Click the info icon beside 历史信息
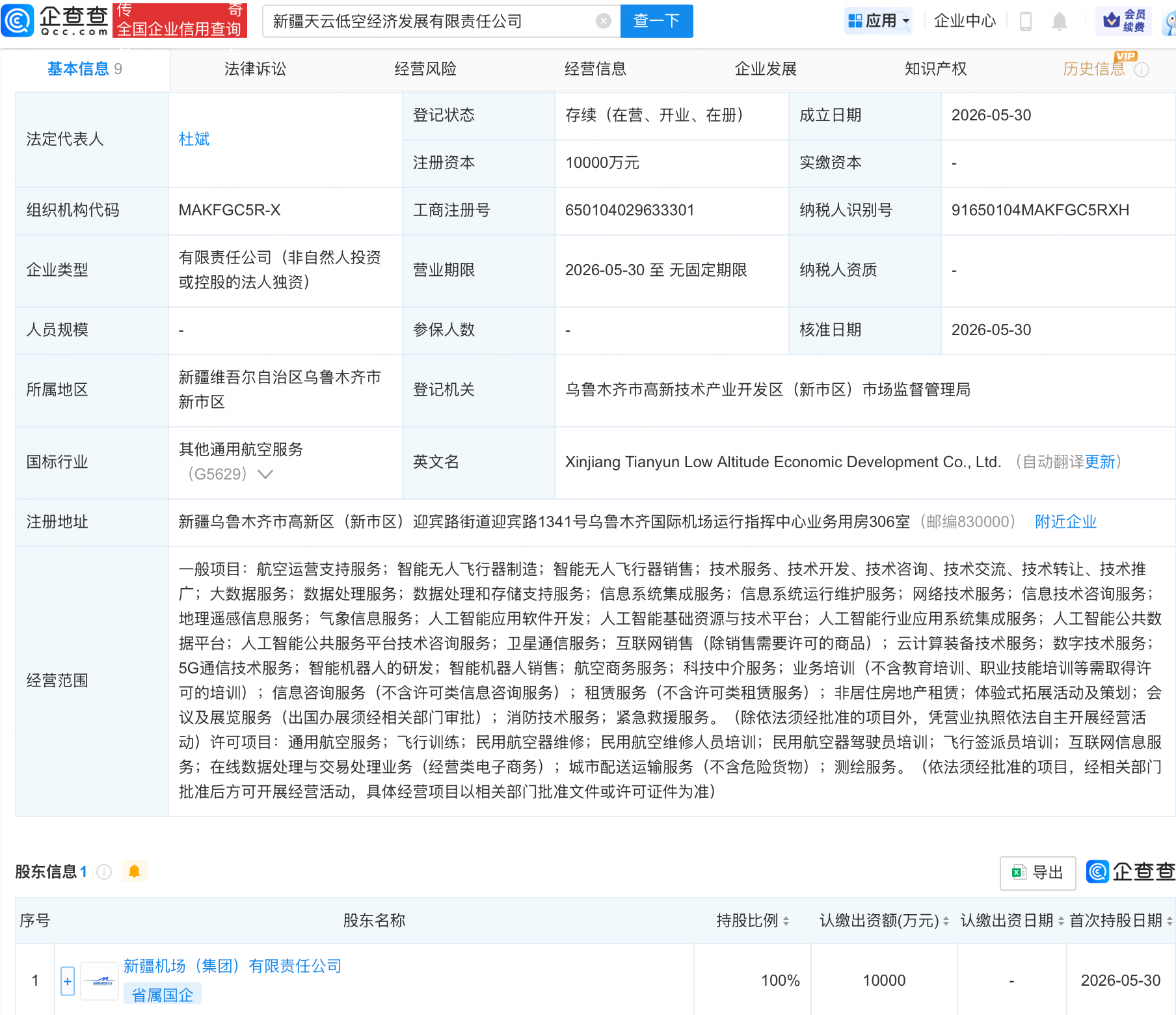 (x=1142, y=70)
